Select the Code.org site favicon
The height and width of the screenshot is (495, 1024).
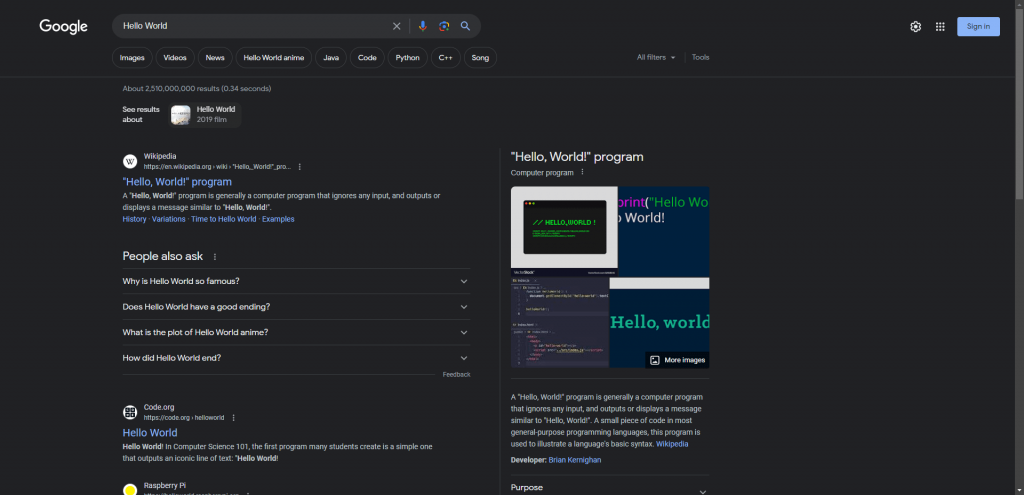point(130,412)
